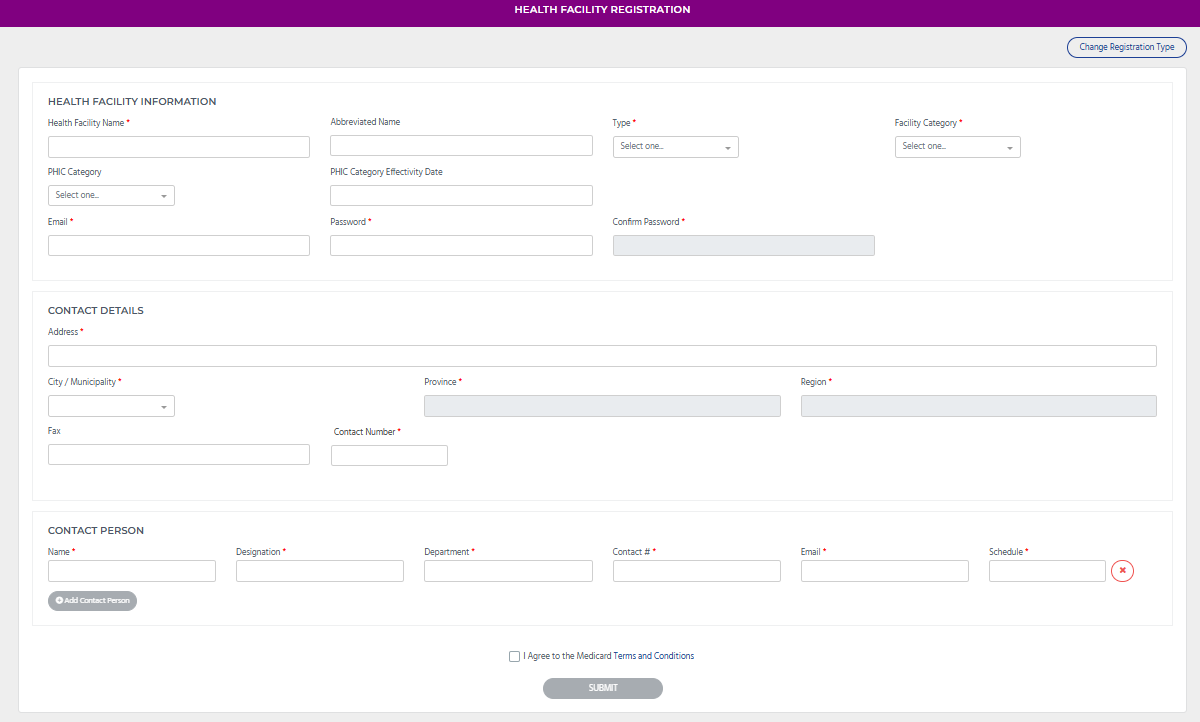Open the City / Municipality dropdown
The width and height of the screenshot is (1200, 722).
pyautogui.click(x=111, y=406)
